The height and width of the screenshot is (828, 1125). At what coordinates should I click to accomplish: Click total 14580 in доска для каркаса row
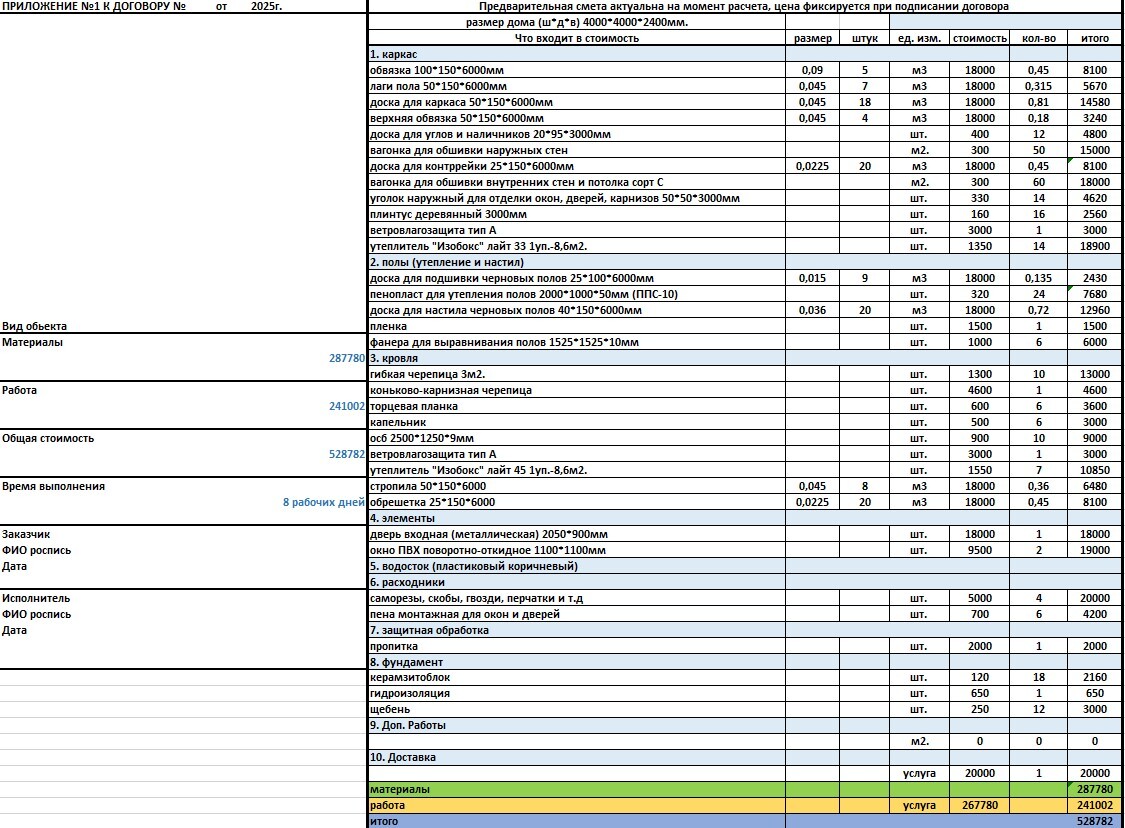pyautogui.click(x=1095, y=102)
